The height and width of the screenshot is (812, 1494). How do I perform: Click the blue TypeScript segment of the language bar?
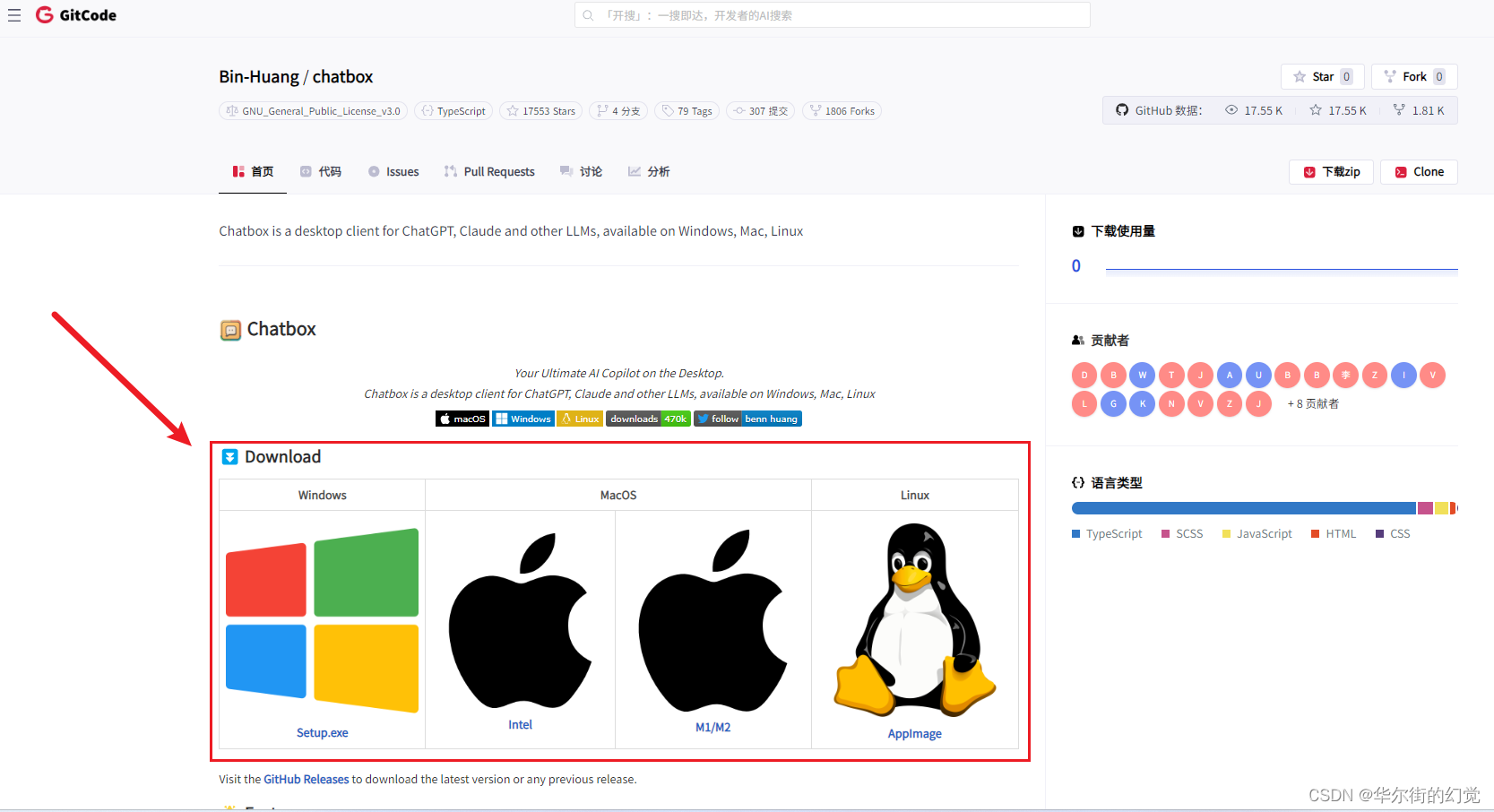[x=1244, y=508]
